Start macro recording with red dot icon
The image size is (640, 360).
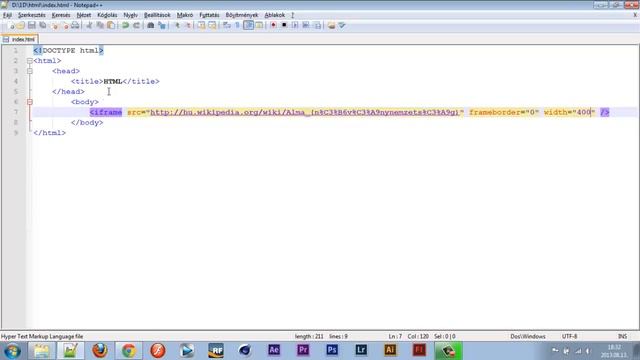coord(273,25)
